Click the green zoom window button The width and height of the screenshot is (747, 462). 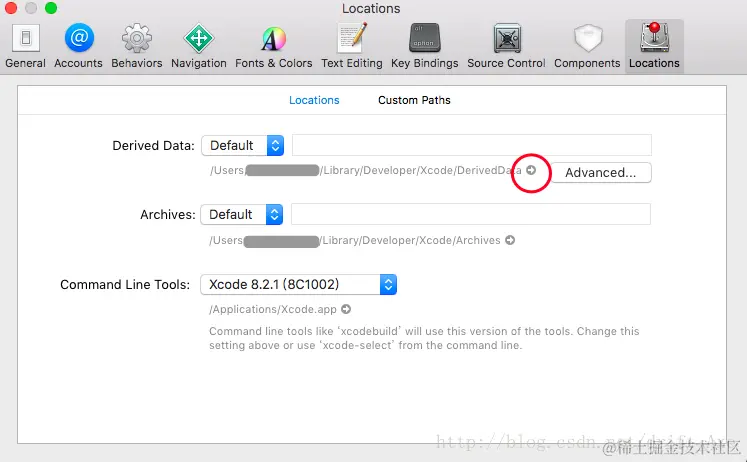(51, 8)
